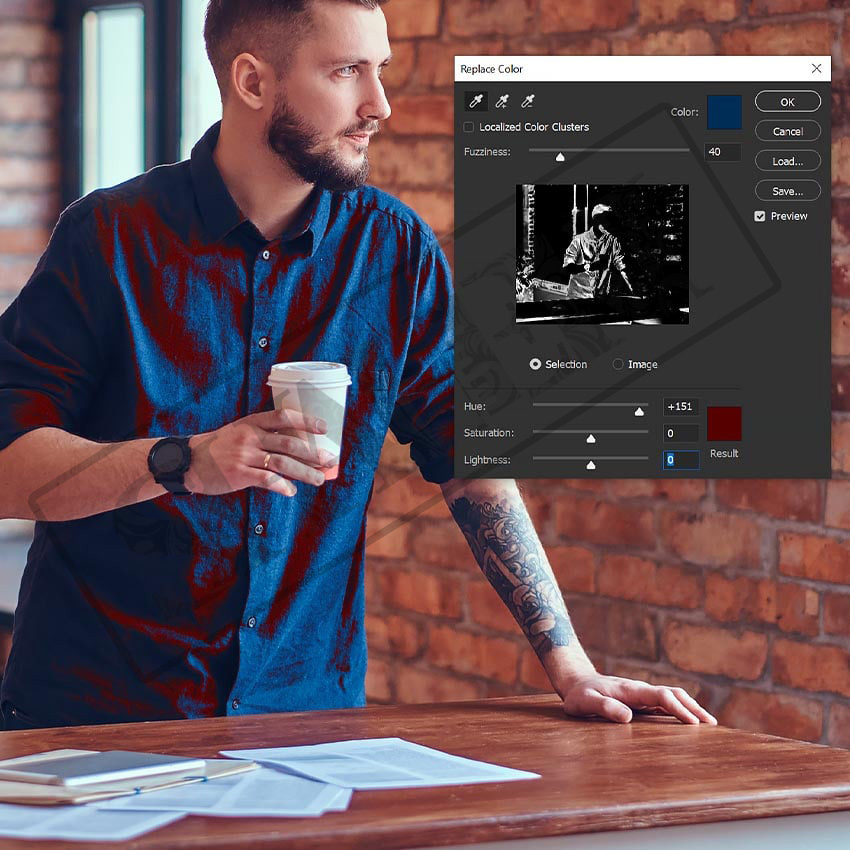Close the Replace Color dialog
The width and height of the screenshot is (850, 850).
point(816,69)
